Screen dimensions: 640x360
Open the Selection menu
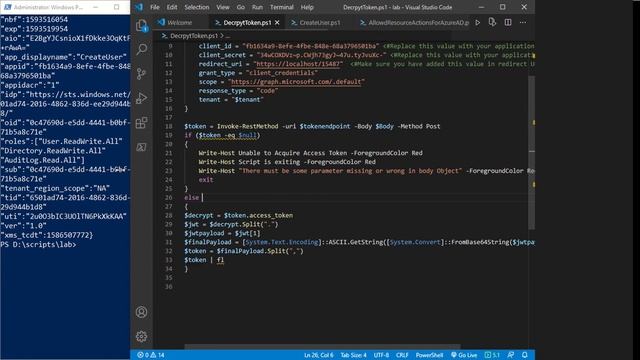[196, 7]
